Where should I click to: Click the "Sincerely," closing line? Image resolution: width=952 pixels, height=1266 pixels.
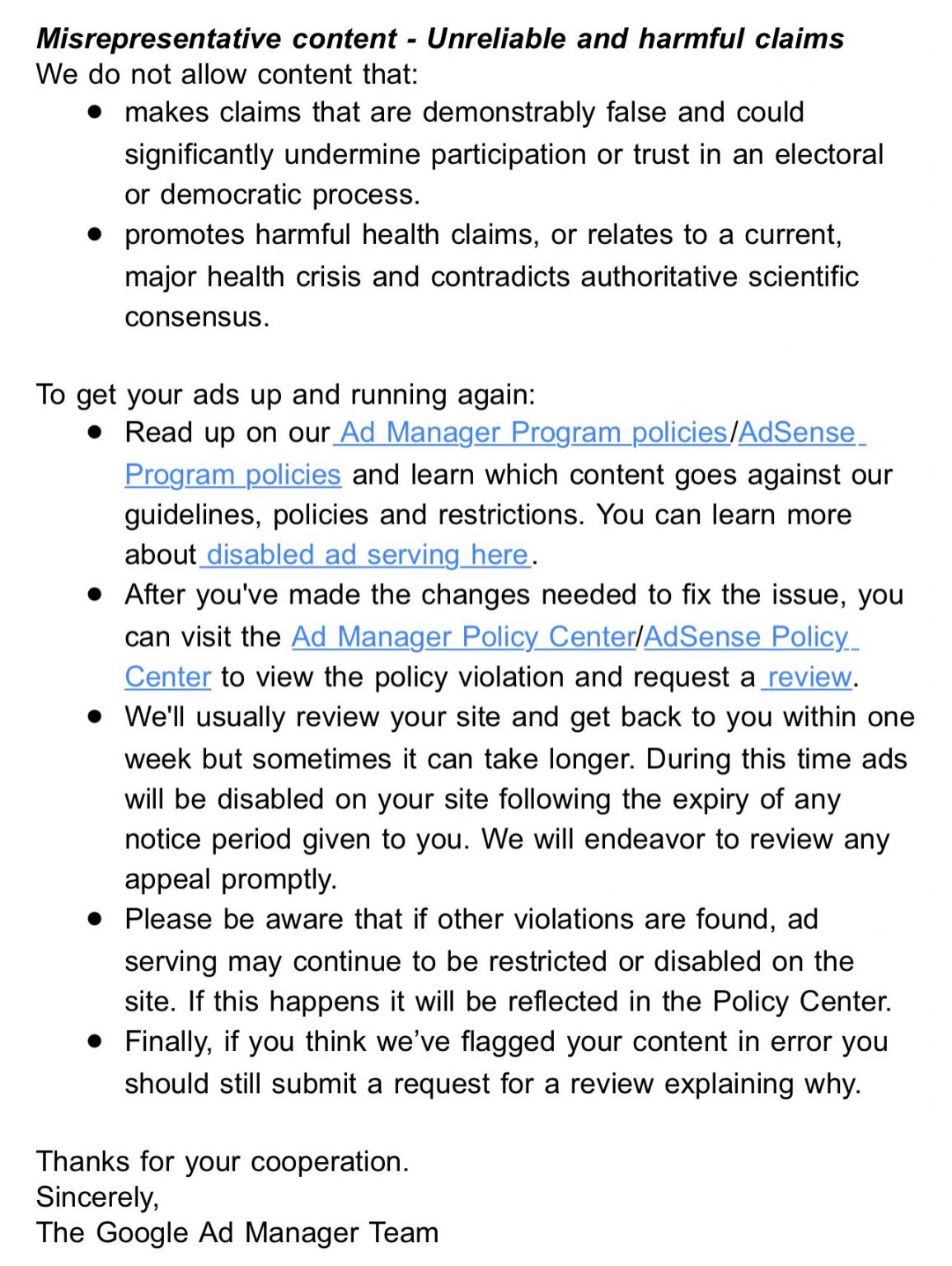[x=97, y=1198]
